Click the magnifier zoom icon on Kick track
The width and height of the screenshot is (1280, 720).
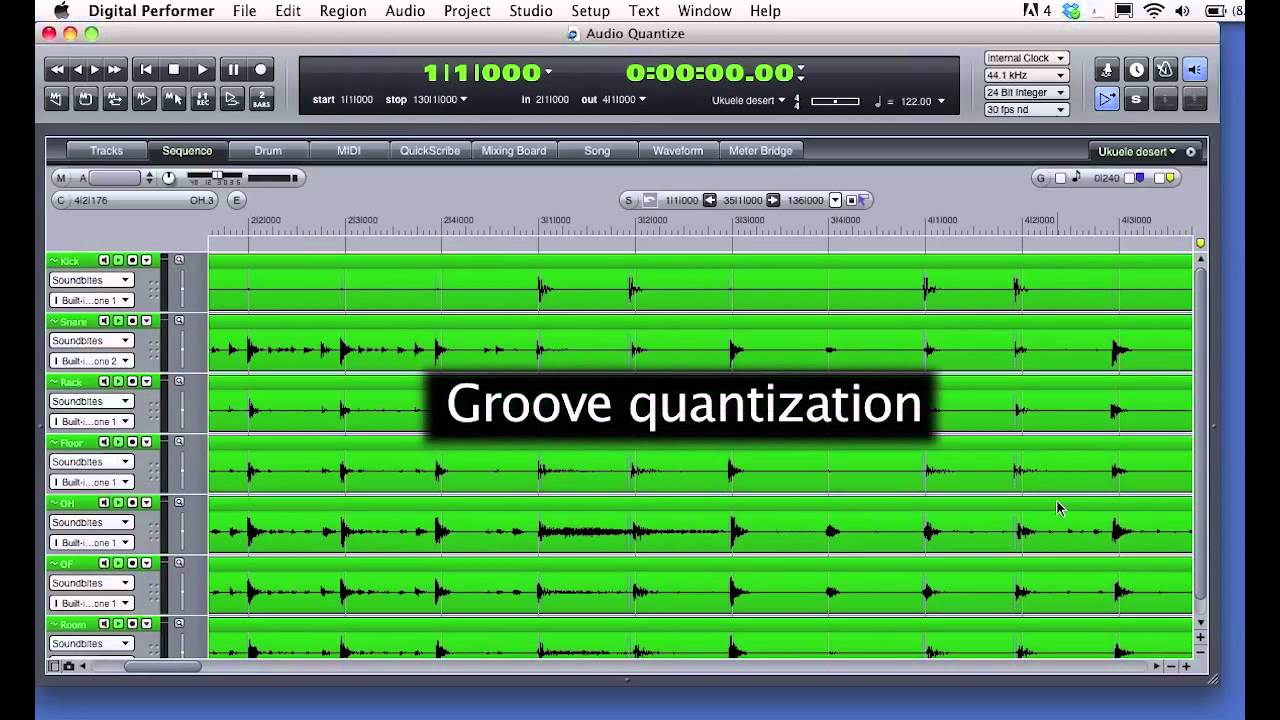point(179,260)
